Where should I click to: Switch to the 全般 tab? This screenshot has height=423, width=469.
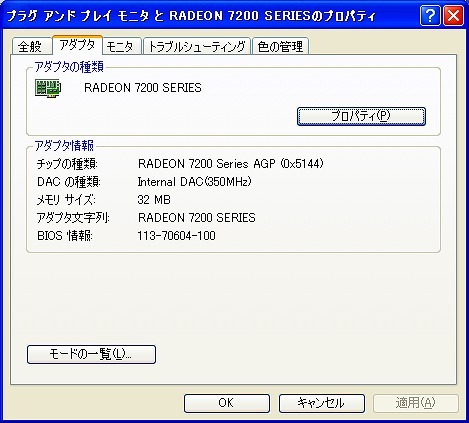coord(31,46)
